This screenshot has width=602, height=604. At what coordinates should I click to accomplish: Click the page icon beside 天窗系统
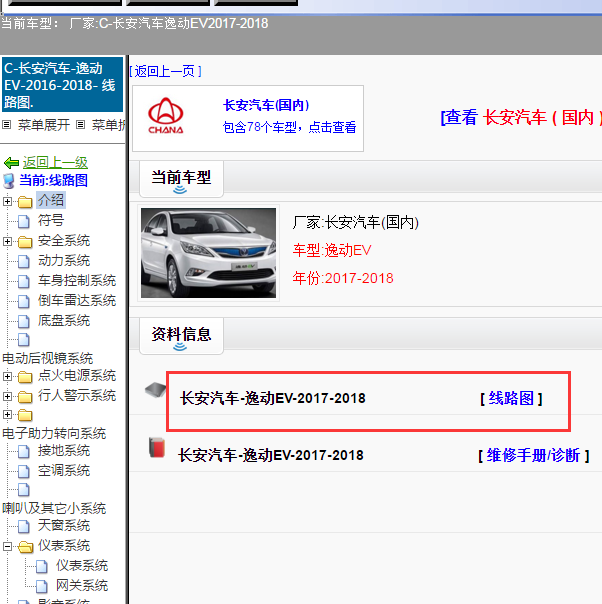point(24,526)
